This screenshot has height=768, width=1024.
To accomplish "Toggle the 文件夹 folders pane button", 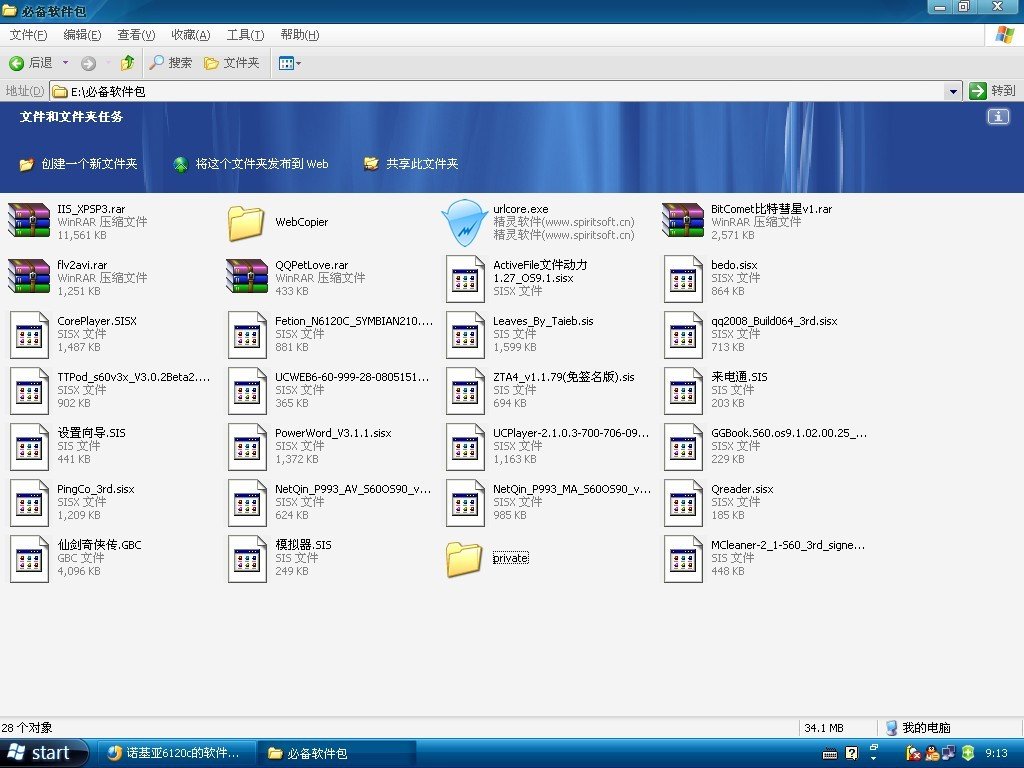I will [232, 63].
